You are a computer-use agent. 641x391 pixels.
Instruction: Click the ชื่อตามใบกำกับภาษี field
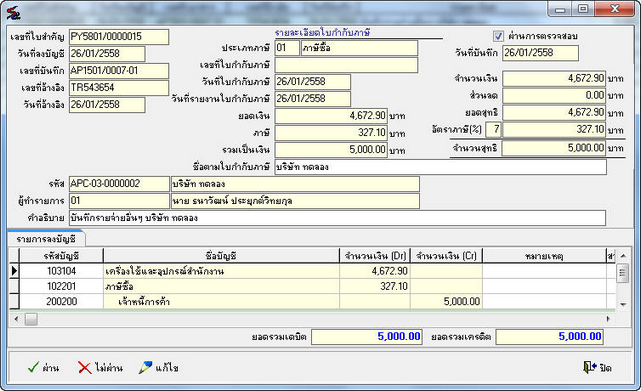(x=441, y=167)
